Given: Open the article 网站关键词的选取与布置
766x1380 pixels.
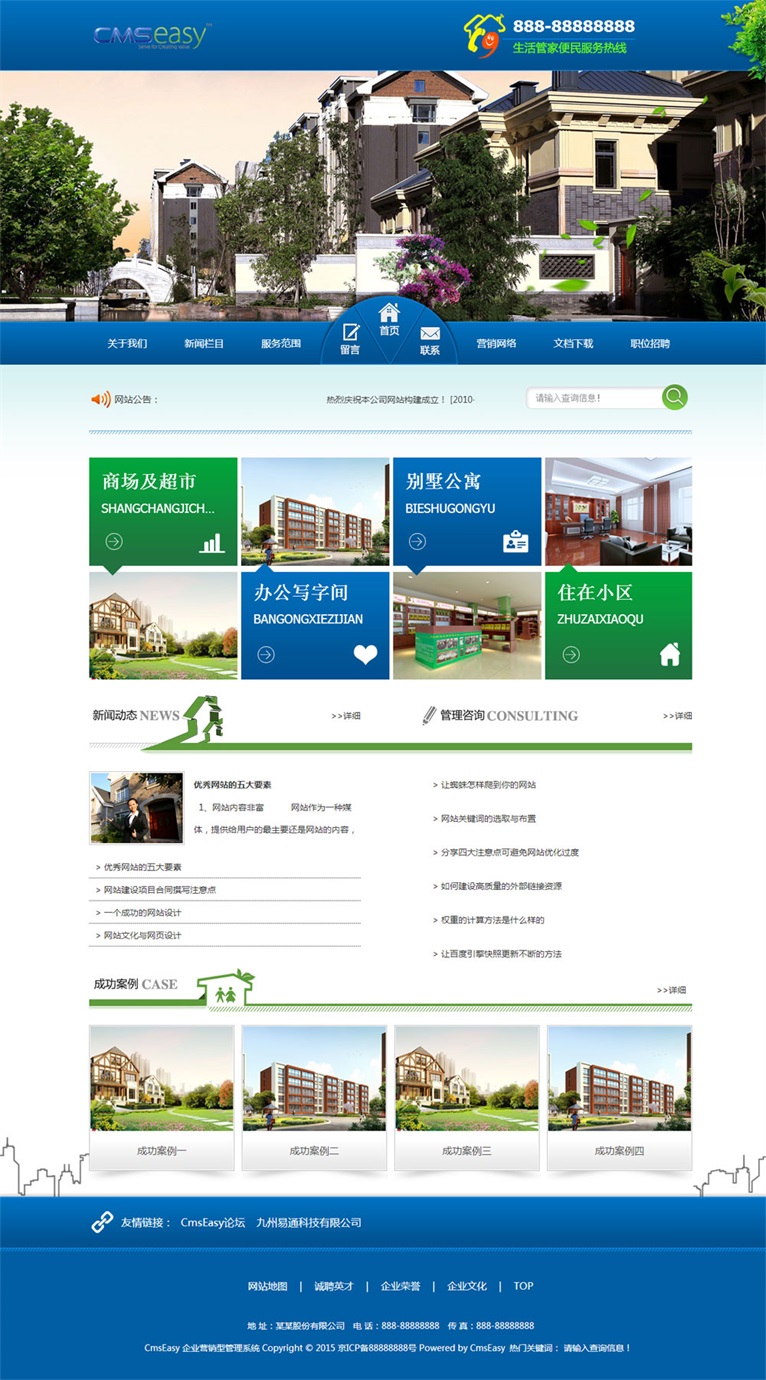Looking at the screenshot, I should coord(488,819).
